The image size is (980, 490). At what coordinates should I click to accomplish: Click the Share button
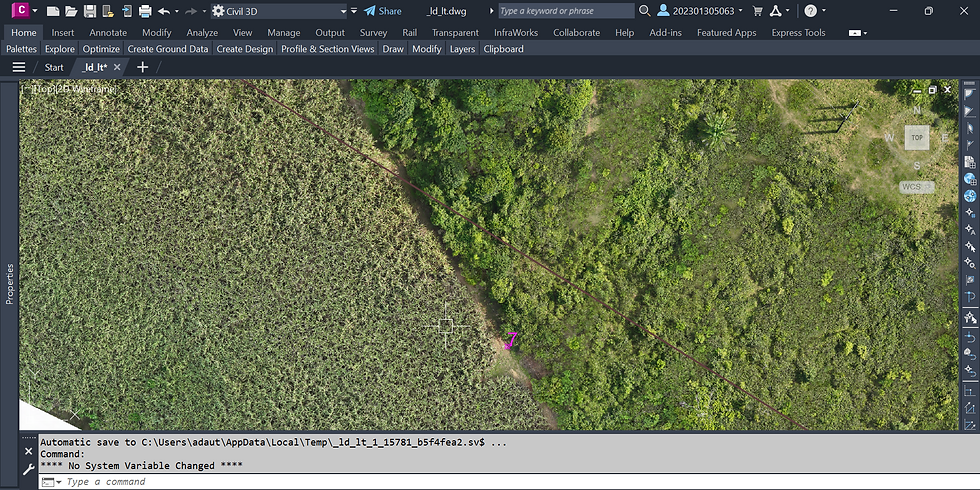382,11
